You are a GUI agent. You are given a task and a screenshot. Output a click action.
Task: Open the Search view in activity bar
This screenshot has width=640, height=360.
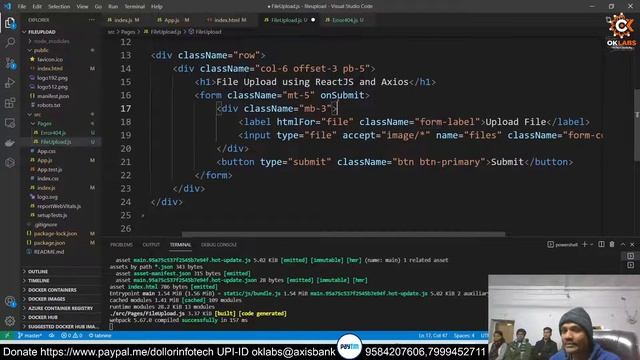click(10, 42)
